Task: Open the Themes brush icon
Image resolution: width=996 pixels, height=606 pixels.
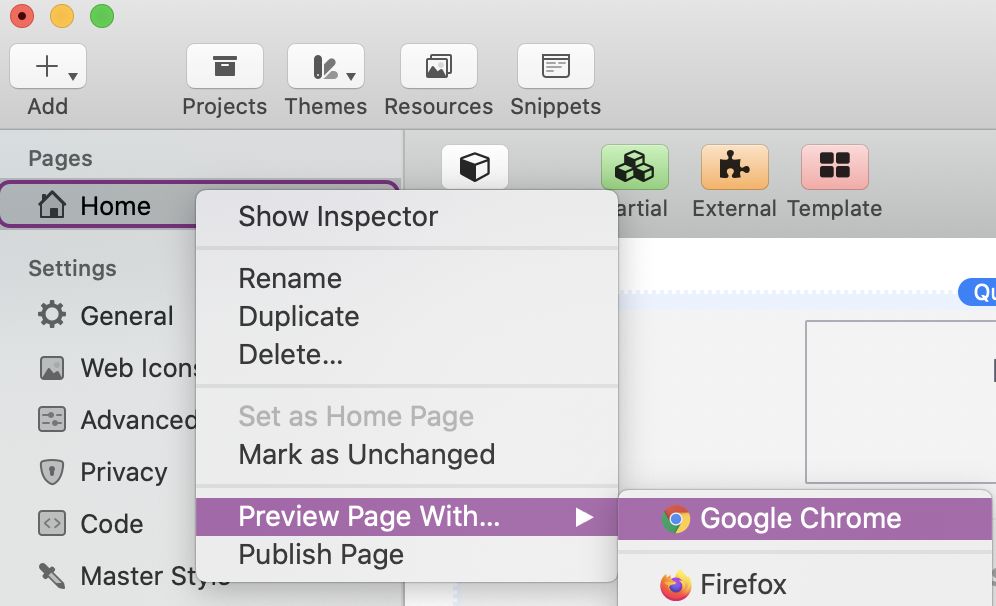Action: [322, 67]
